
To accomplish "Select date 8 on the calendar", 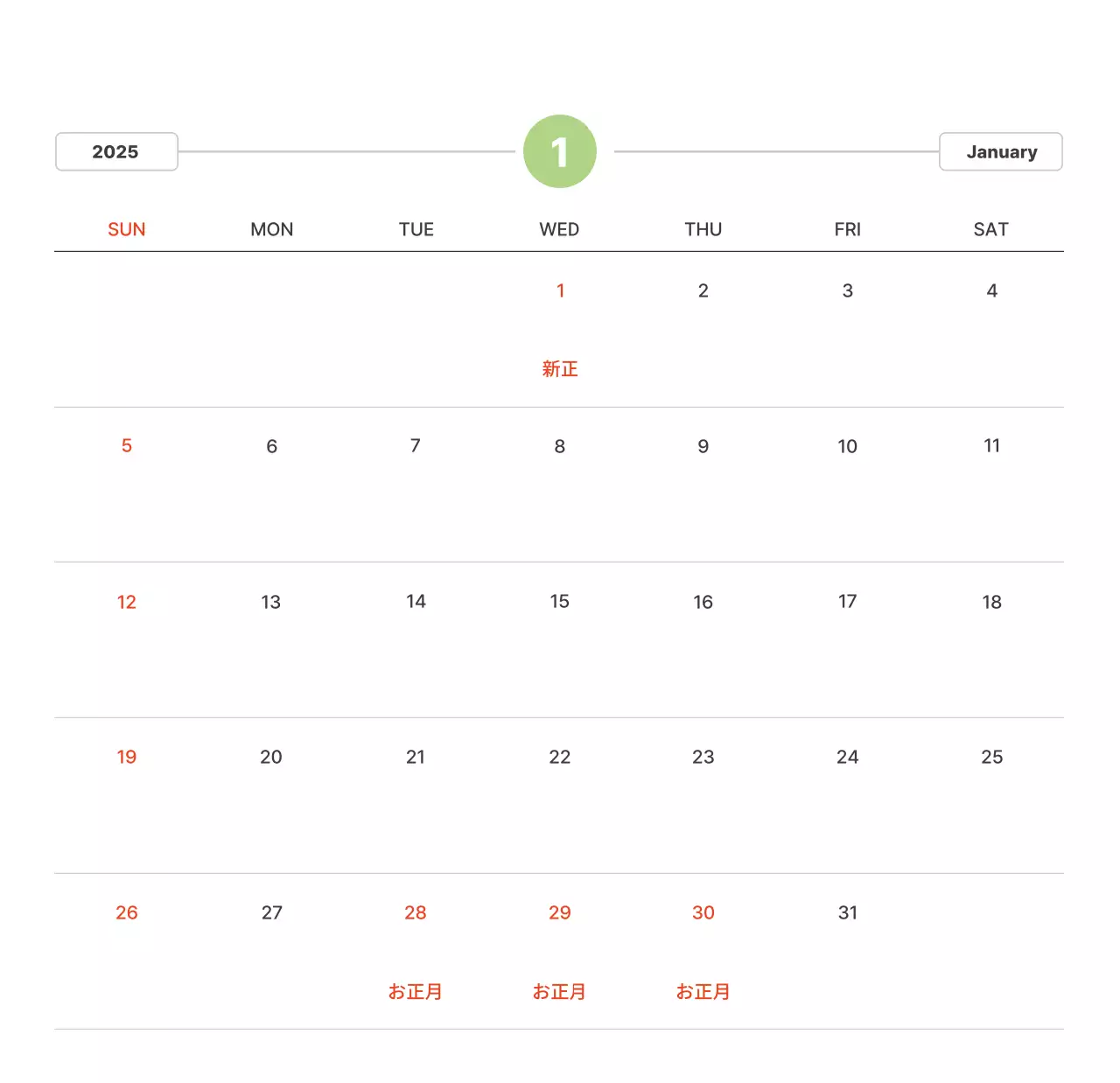I will pyautogui.click(x=560, y=446).
